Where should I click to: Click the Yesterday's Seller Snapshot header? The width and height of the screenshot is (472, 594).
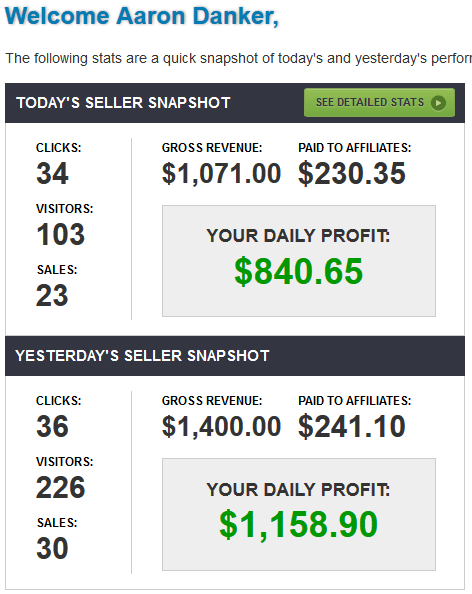point(142,356)
